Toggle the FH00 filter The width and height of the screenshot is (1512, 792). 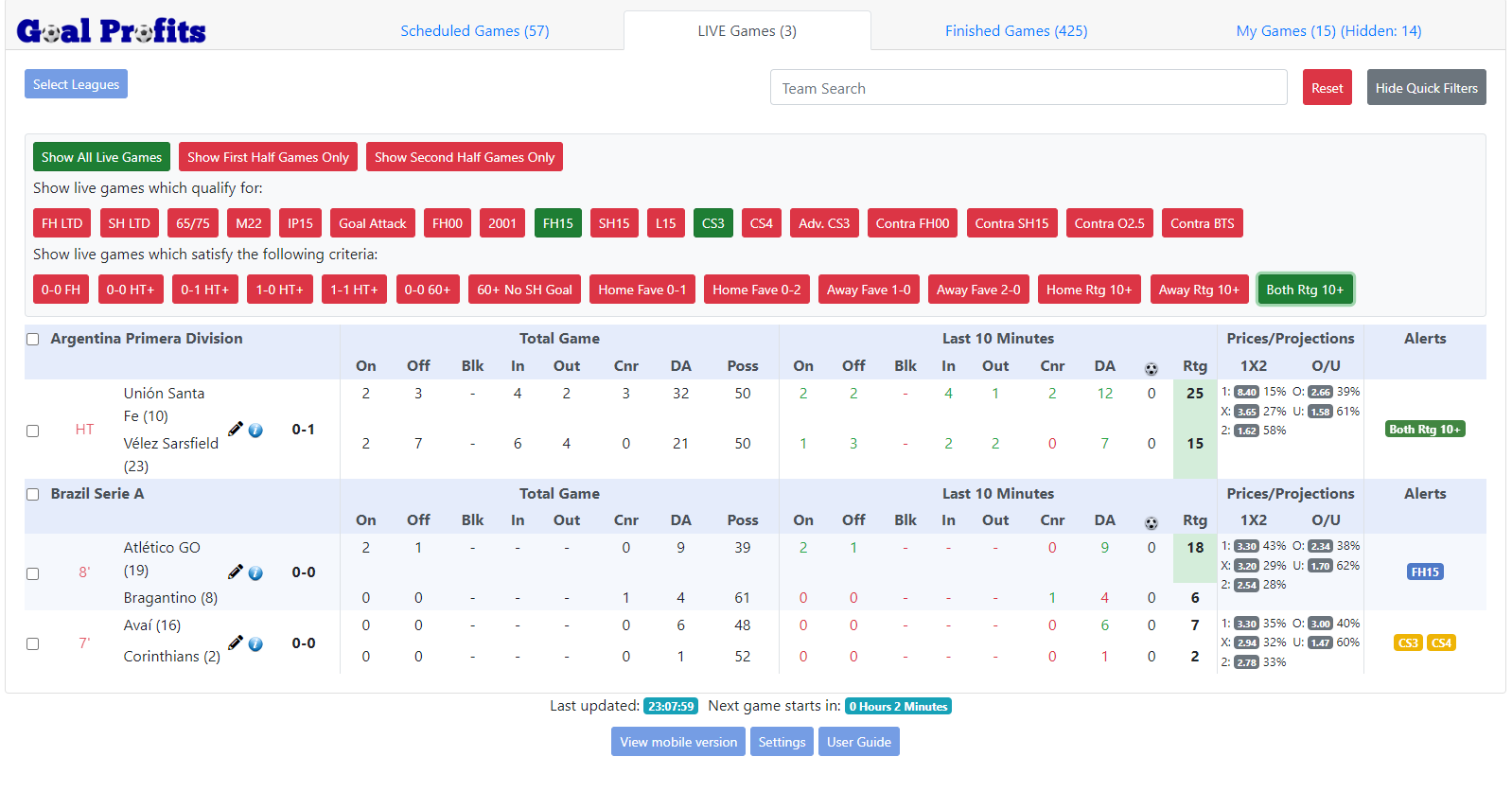[x=448, y=223]
